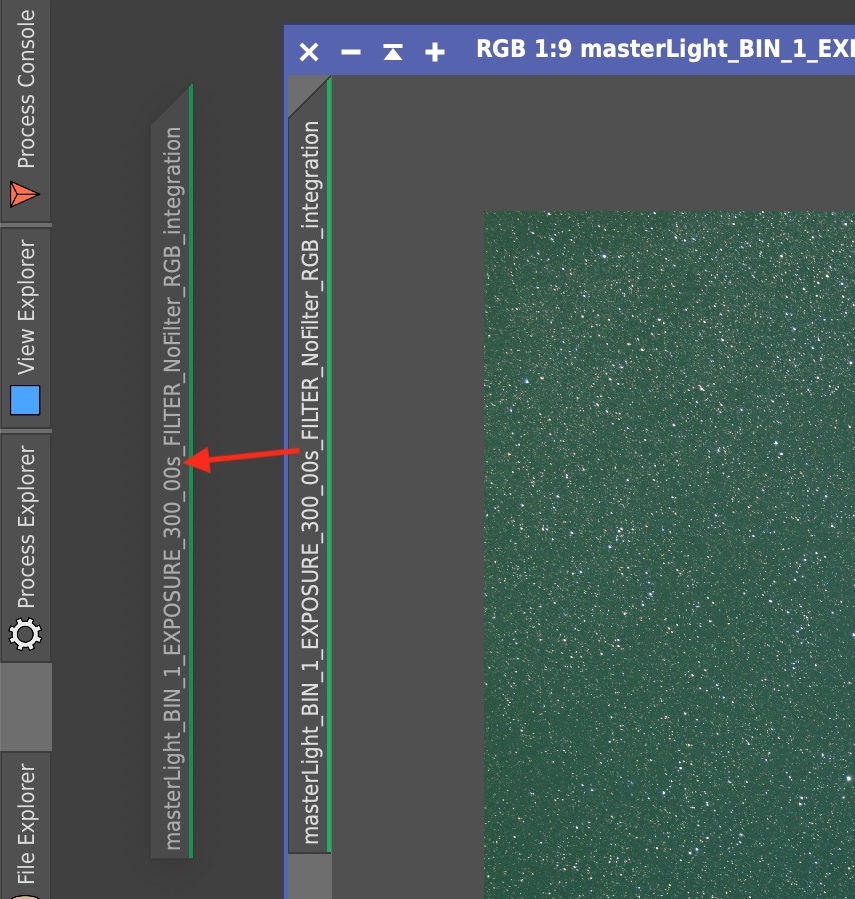Click the blank gray block above File Explorer
This screenshot has height=899, width=855.
(26, 706)
